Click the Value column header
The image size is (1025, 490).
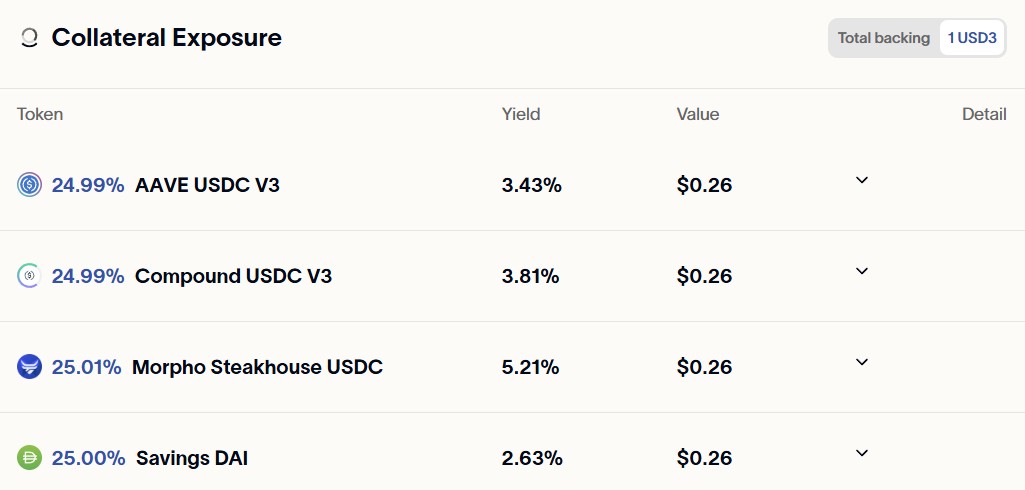(697, 114)
